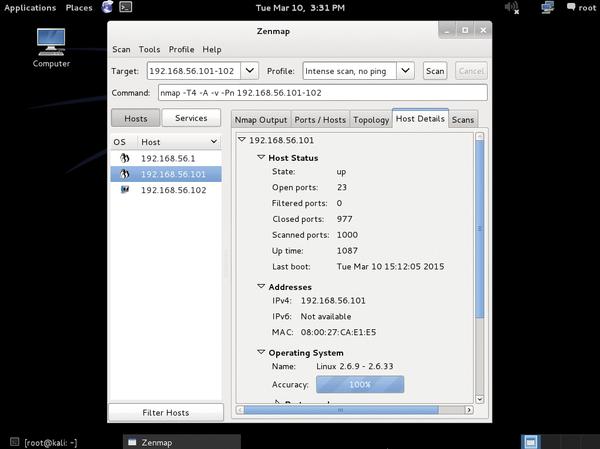Viewport: 600px width, 449px height.
Task: Click the vertical scrollbar in Host Details
Action: click(x=479, y=229)
